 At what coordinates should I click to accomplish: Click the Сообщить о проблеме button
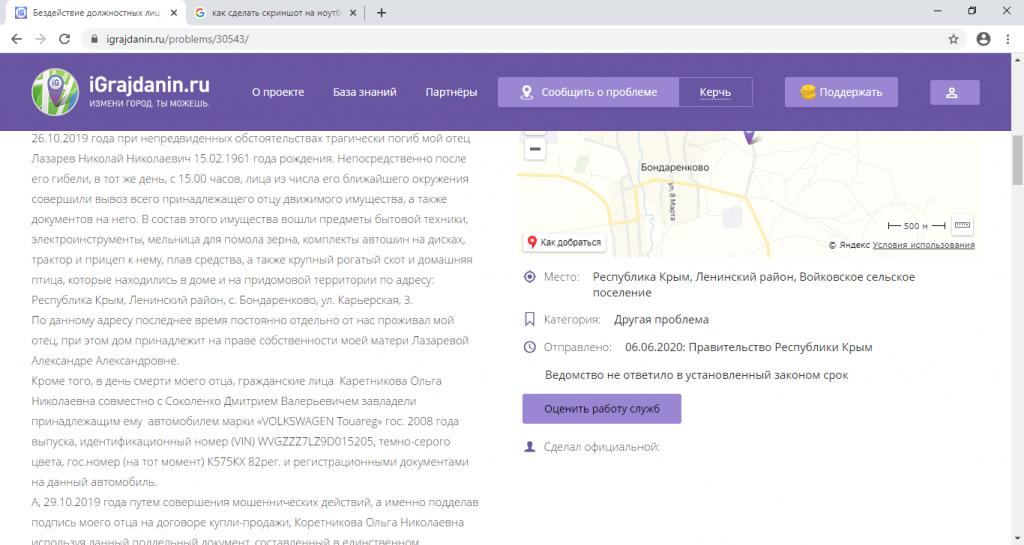pyautogui.click(x=588, y=92)
